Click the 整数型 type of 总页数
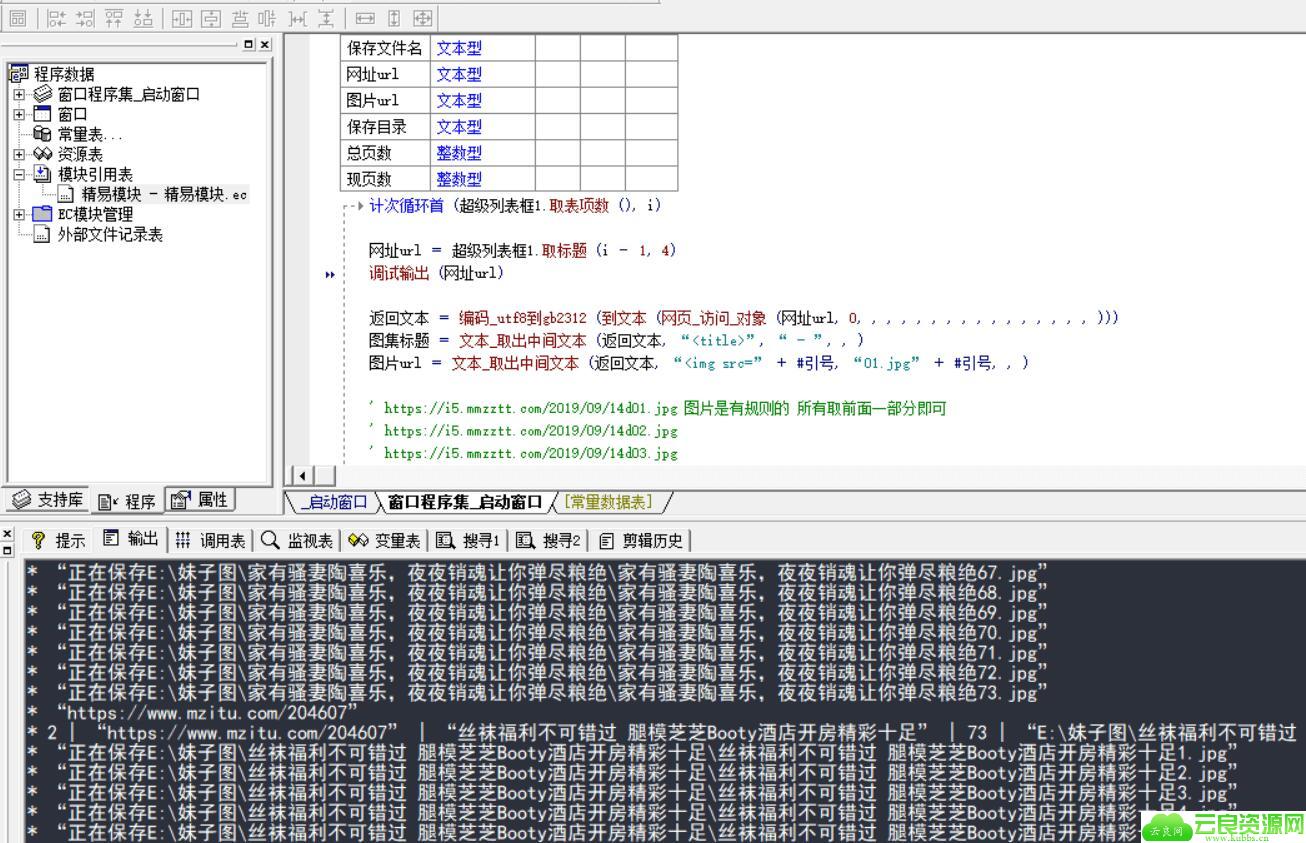Image resolution: width=1306 pixels, height=843 pixels. (x=483, y=153)
